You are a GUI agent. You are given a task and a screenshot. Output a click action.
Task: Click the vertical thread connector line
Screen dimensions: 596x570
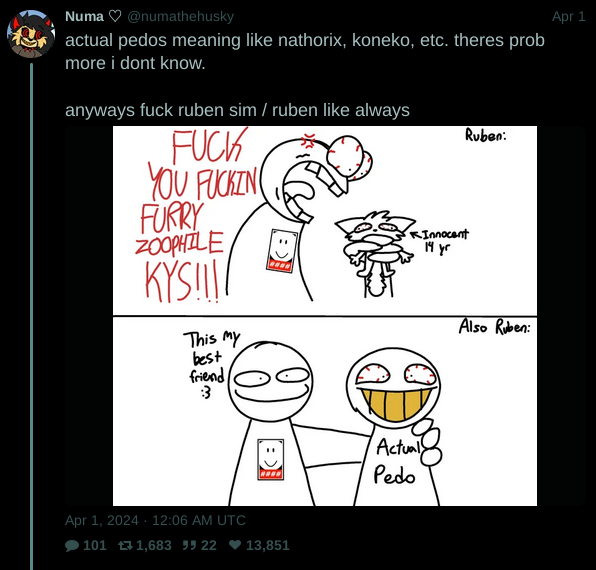[x=32, y=317]
